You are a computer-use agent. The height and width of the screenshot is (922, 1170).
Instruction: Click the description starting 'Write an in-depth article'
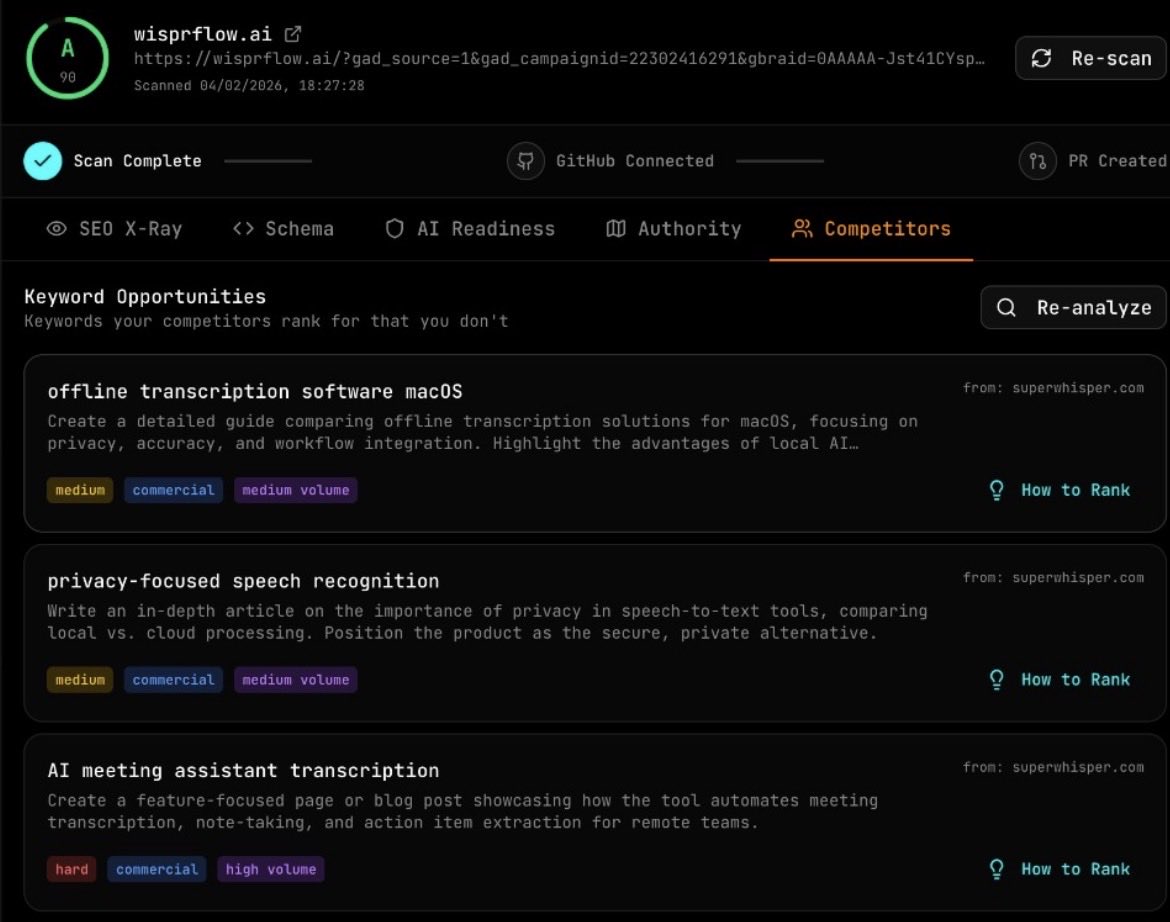pyautogui.click(x=487, y=622)
